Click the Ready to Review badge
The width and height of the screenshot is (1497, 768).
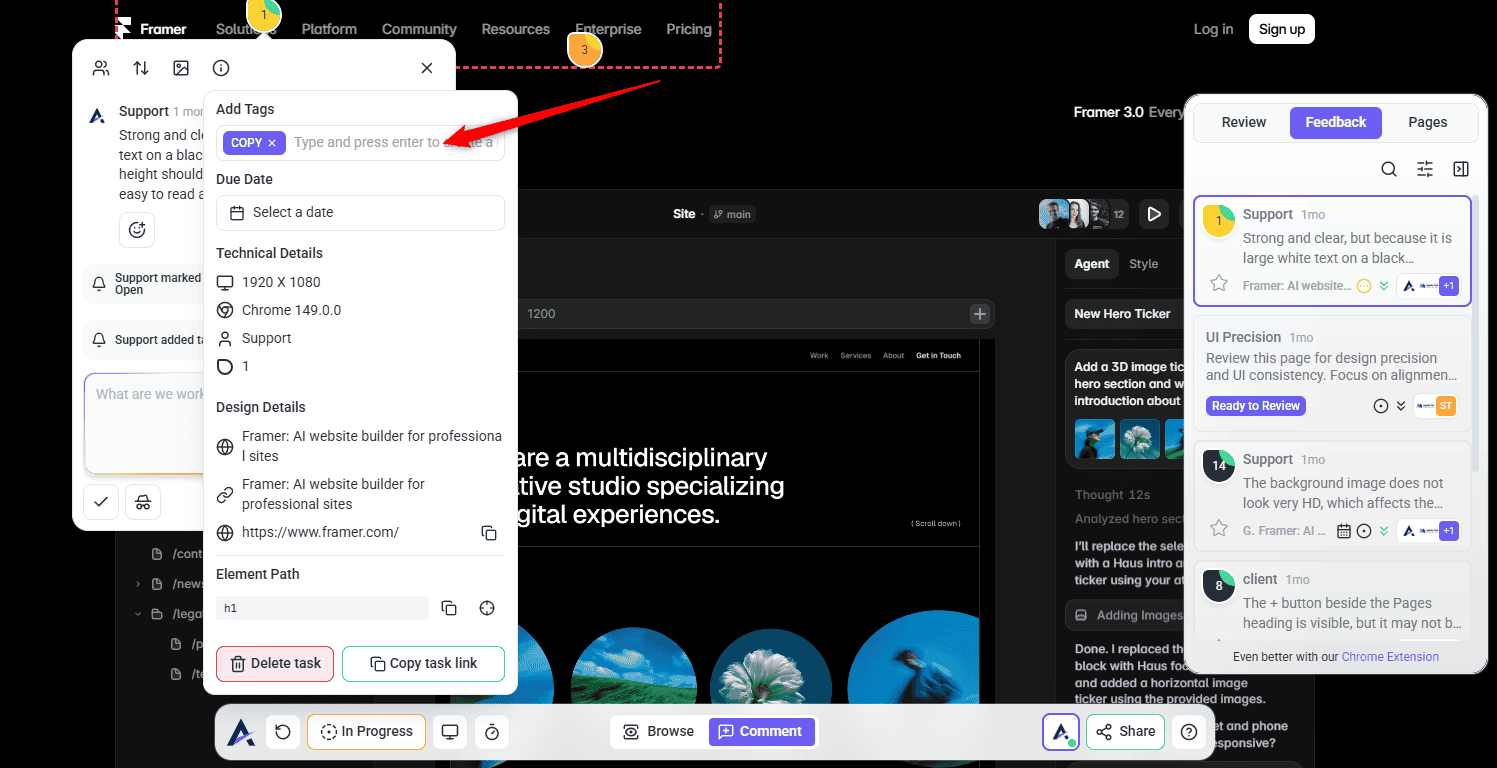tap(1256, 406)
